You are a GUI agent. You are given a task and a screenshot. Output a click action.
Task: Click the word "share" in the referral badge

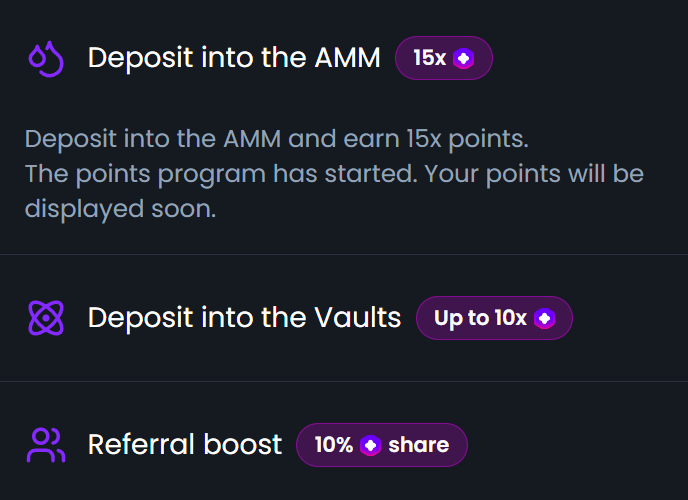coord(419,445)
